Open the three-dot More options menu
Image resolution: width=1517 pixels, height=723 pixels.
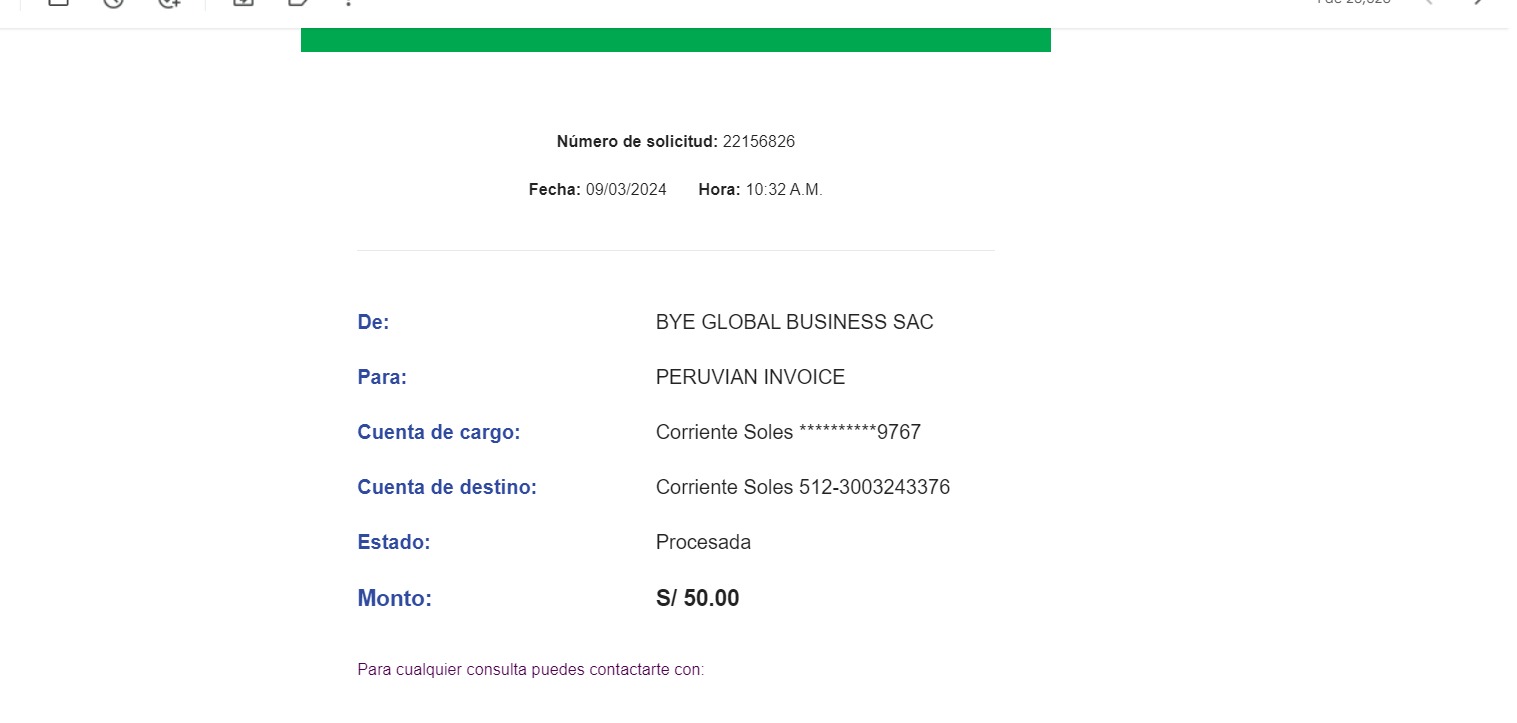(348, 3)
